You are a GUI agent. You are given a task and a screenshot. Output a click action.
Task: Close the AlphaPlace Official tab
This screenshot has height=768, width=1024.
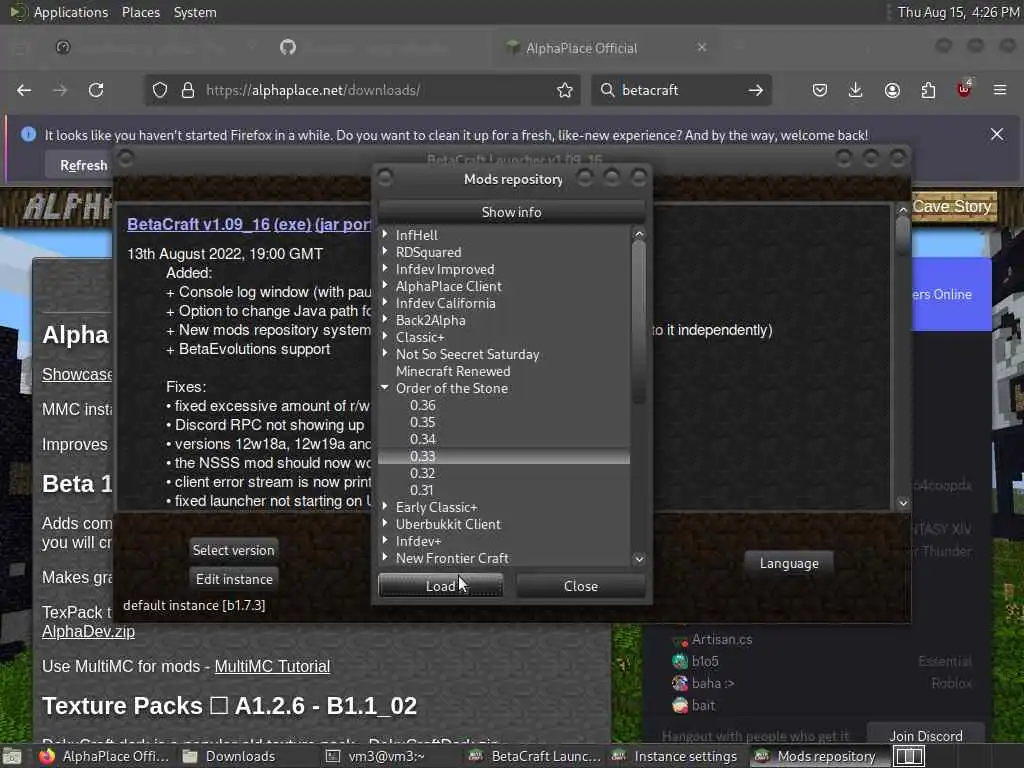tap(702, 47)
